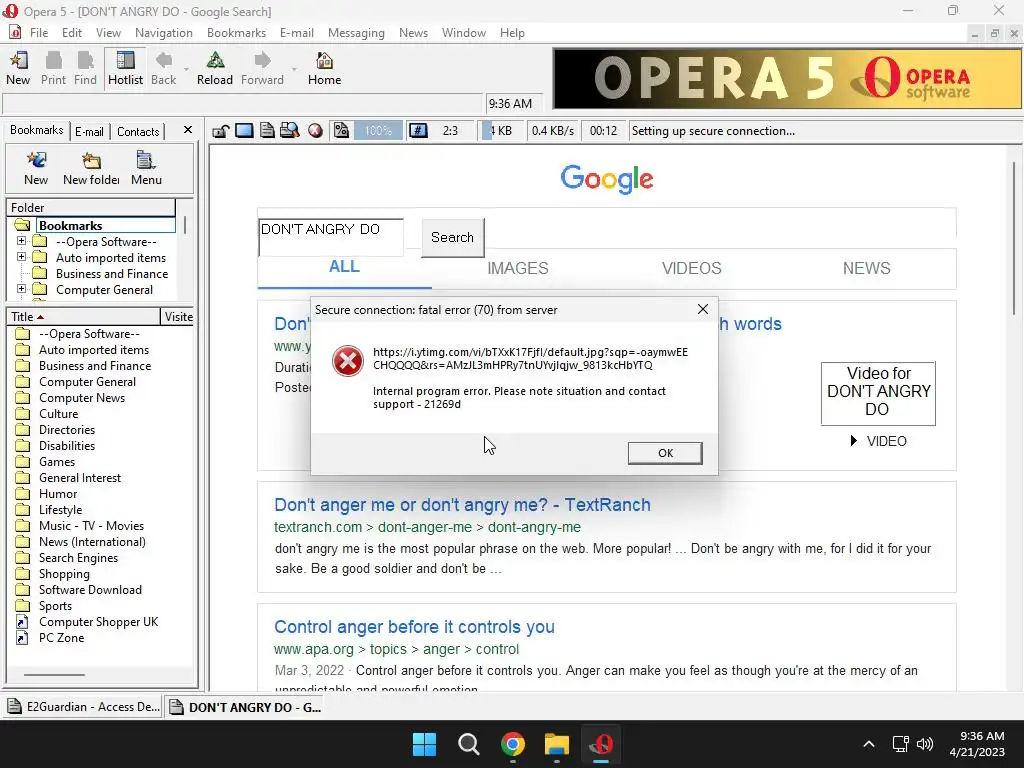Screen dimensions: 1024x768
Task: Click New folder icon in hotlist
Action: coord(91,168)
